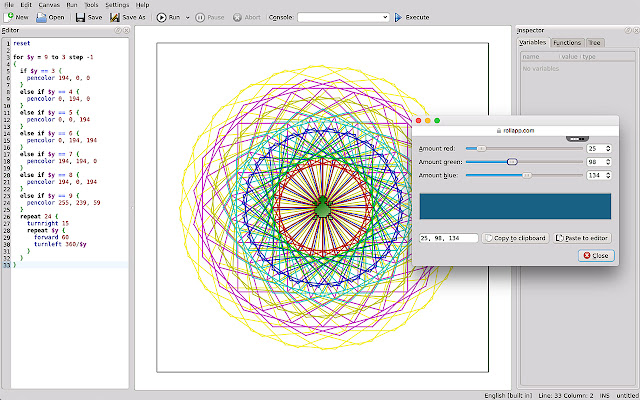Save the script using the Save icon

pyautogui.click(x=80, y=18)
